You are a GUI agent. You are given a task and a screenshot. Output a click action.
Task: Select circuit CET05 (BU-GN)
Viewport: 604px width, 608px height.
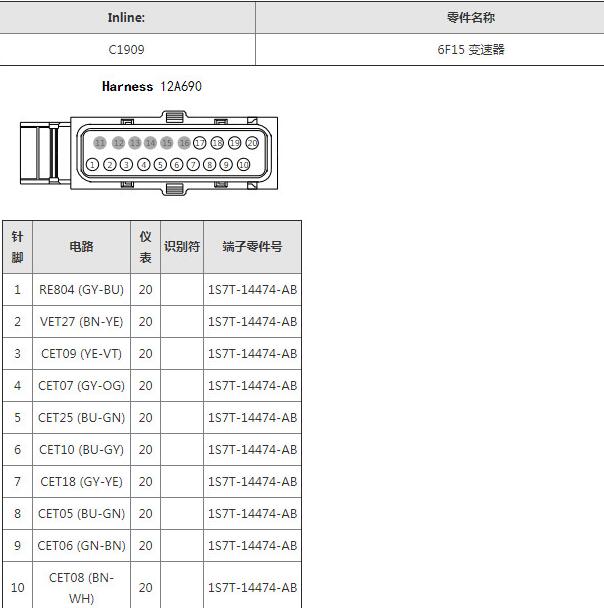tap(81, 513)
